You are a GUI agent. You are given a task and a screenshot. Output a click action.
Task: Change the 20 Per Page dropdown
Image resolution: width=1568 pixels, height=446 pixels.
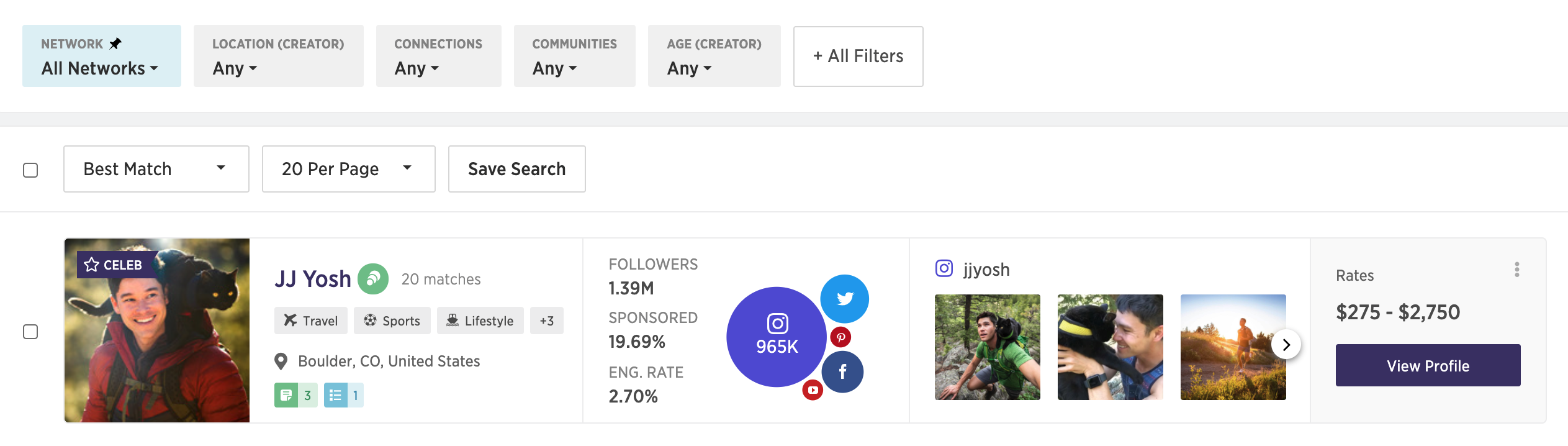pyautogui.click(x=349, y=169)
